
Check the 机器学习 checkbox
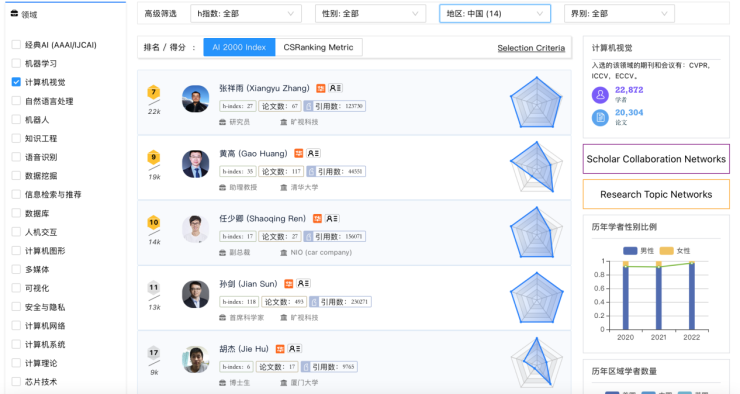[16, 63]
